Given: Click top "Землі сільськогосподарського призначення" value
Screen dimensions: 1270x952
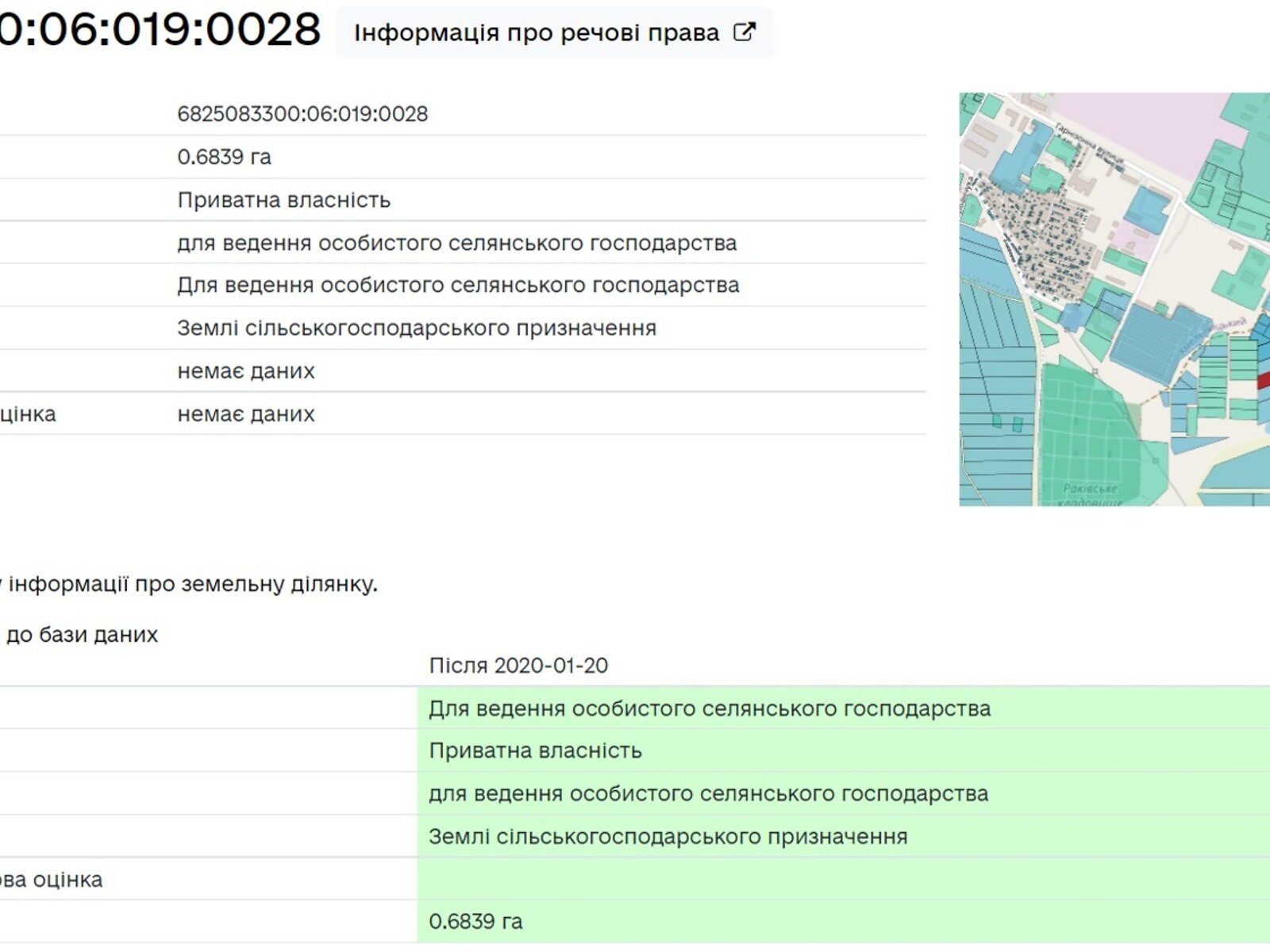Looking at the screenshot, I should [x=417, y=328].
